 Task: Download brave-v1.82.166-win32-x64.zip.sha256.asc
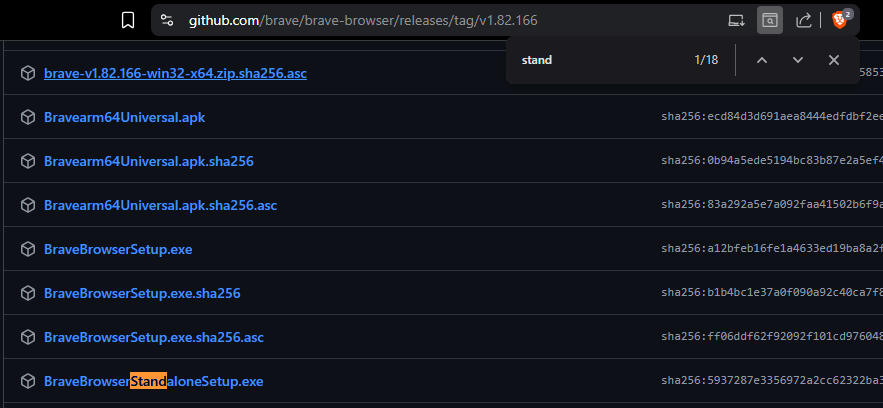pyautogui.click(x=175, y=74)
